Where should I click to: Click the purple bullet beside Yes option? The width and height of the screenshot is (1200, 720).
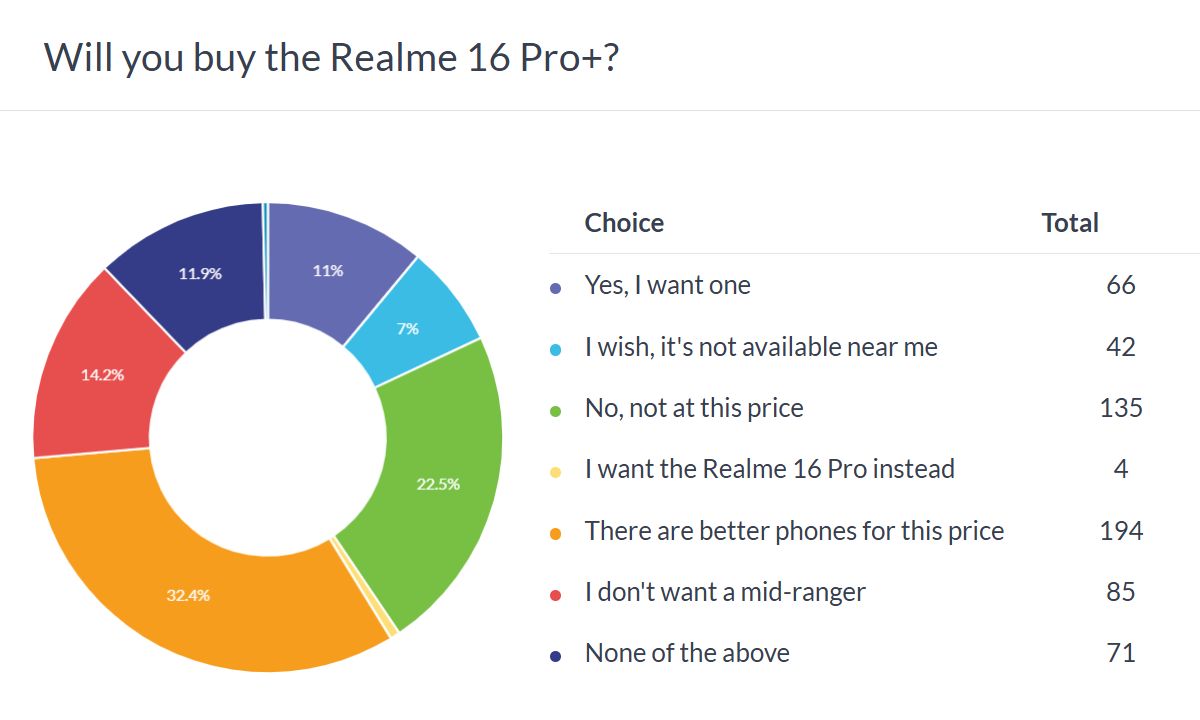556,288
